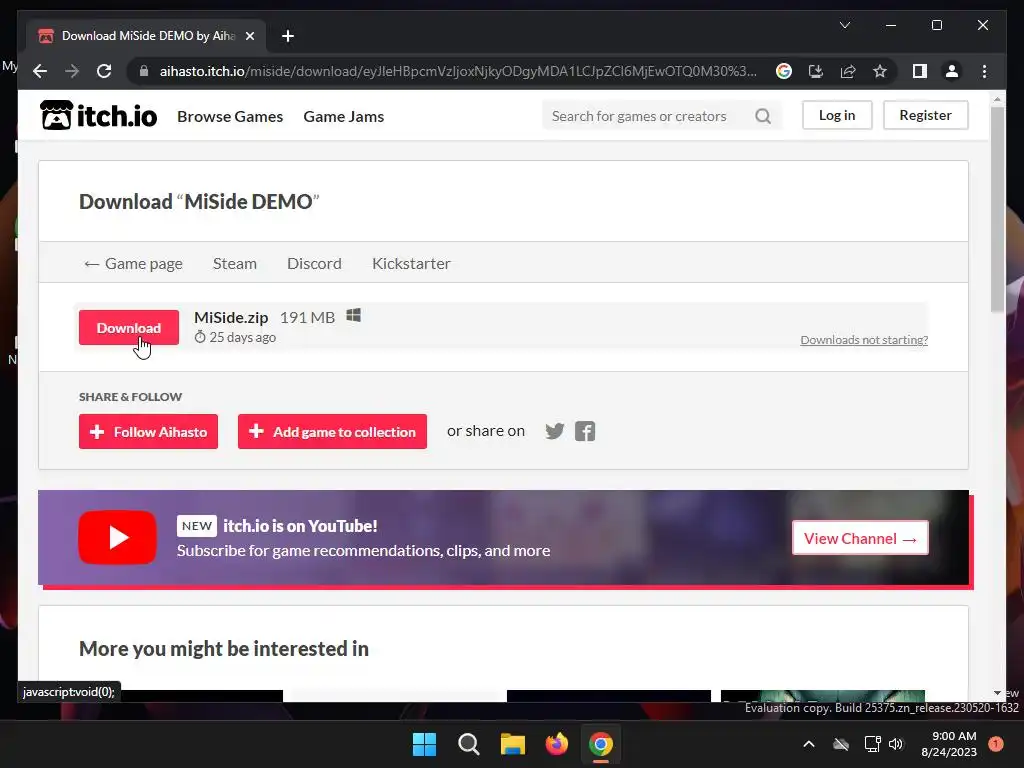1024x768 pixels.
Task: Close the Download MiSide DEMO tab
Action: coord(249,36)
